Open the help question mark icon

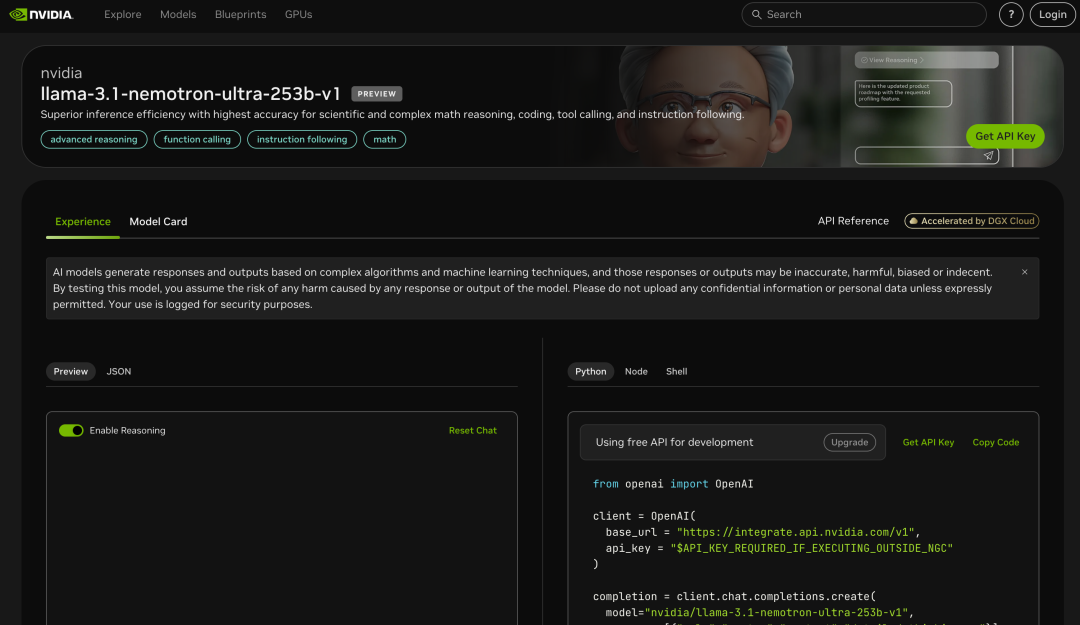pos(1010,14)
